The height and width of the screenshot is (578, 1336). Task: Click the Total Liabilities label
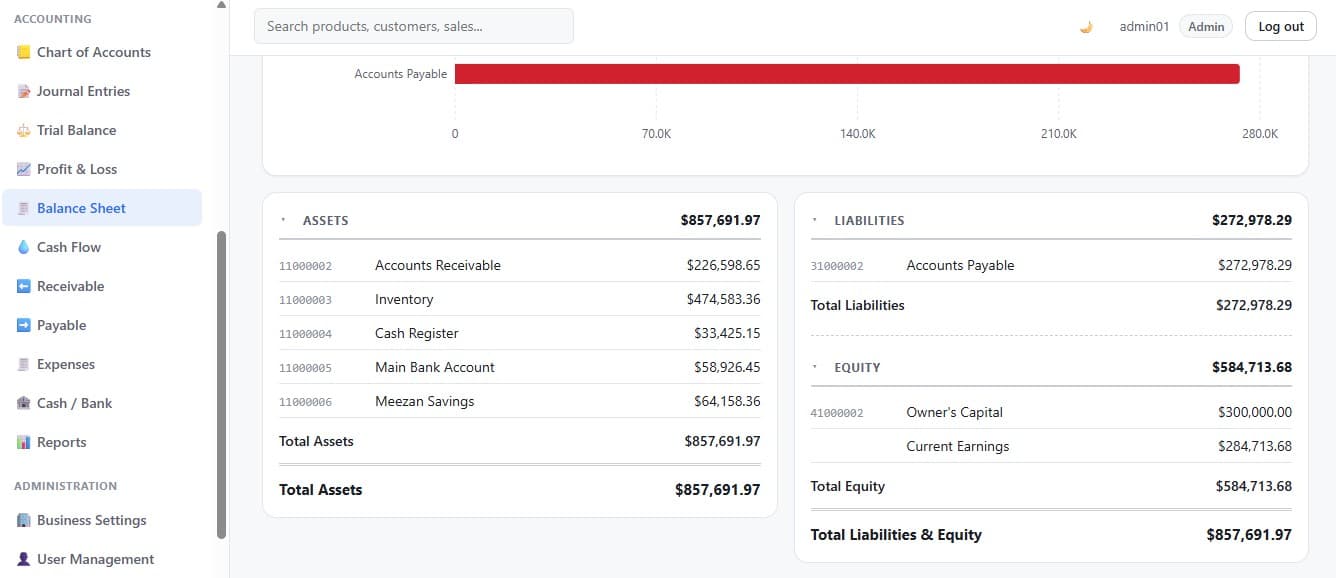coord(858,305)
